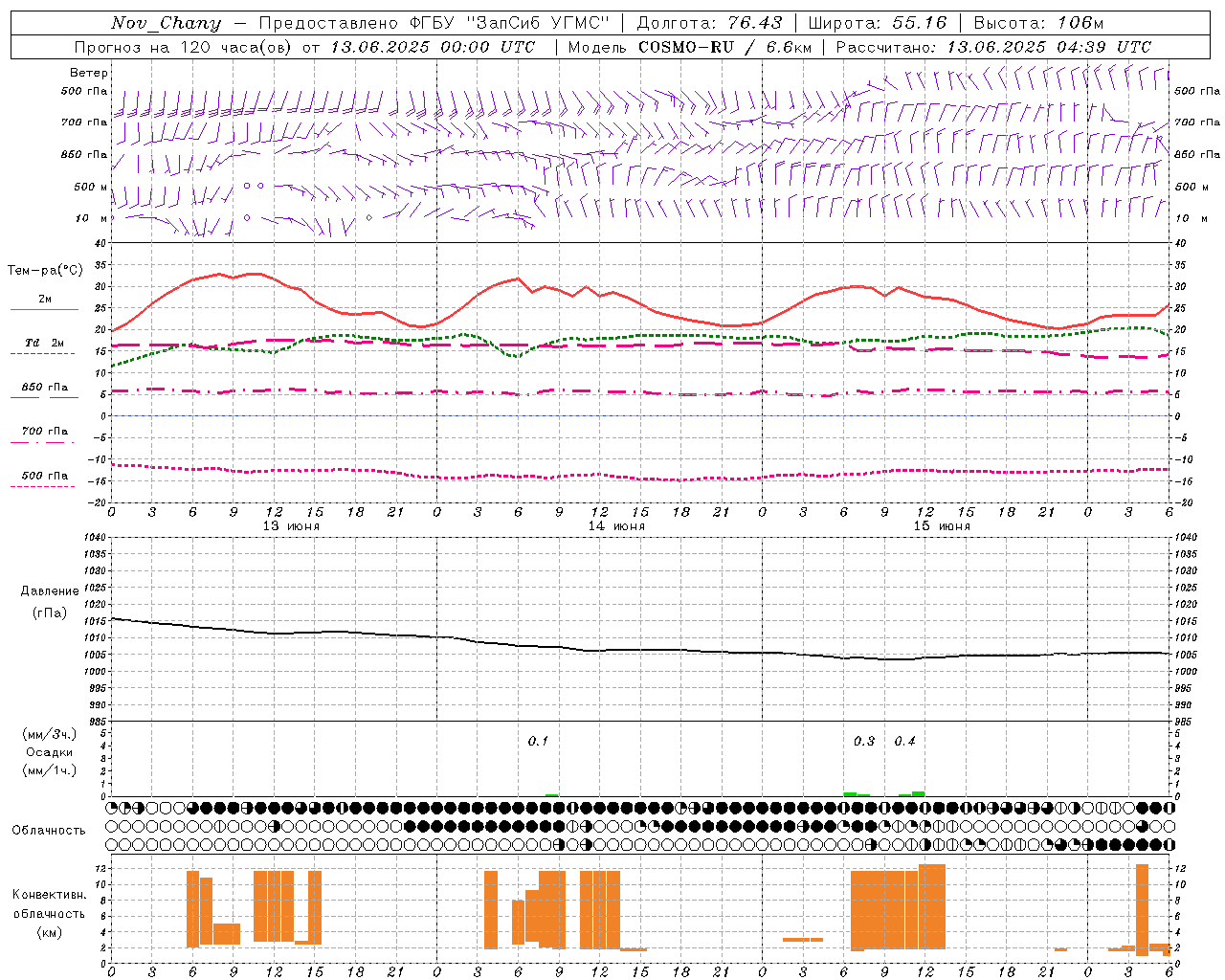Click the Осадки precipitation label
This screenshot has width=1225, height=980.
click(x=50, y=752)
